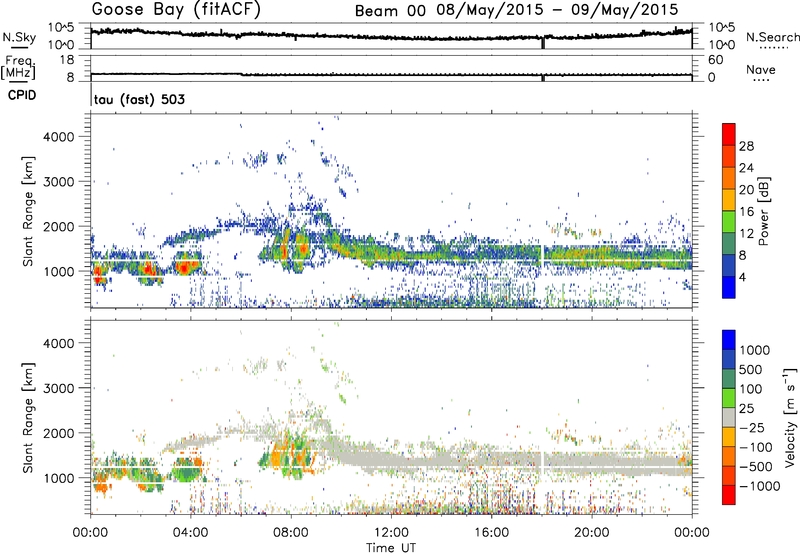Click the 28 value on power colorbar
Image resolution: width=800 pixels, height=554 pixels.
[746, 146]
